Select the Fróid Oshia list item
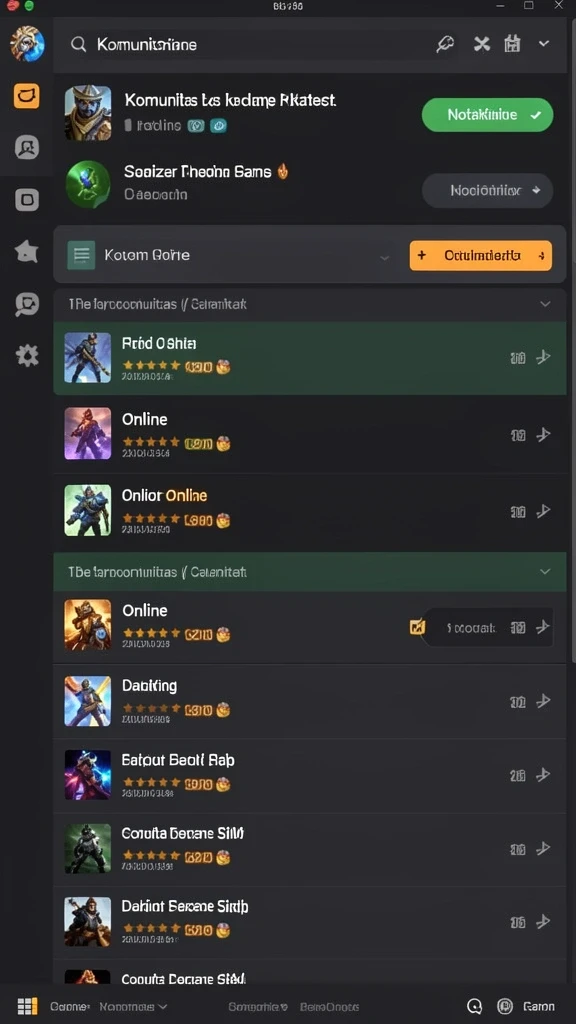Viewport: 576px width, 1024px height. 310,357
